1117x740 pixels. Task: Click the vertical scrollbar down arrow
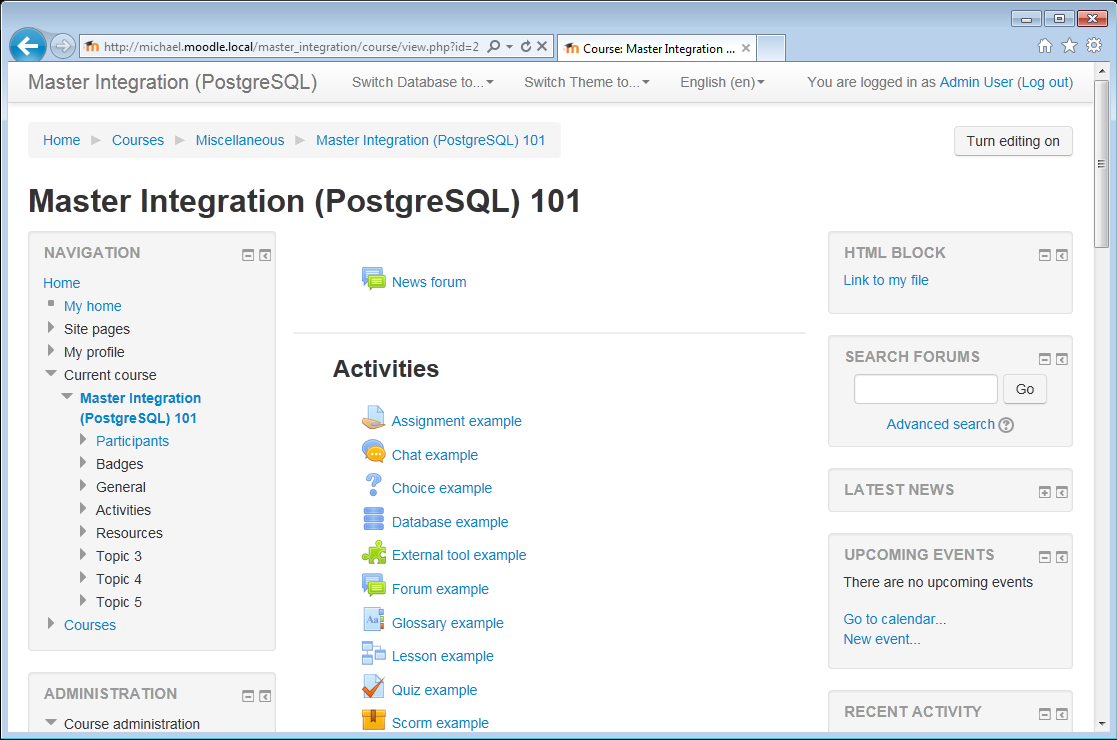click(x=1101, y=723)
